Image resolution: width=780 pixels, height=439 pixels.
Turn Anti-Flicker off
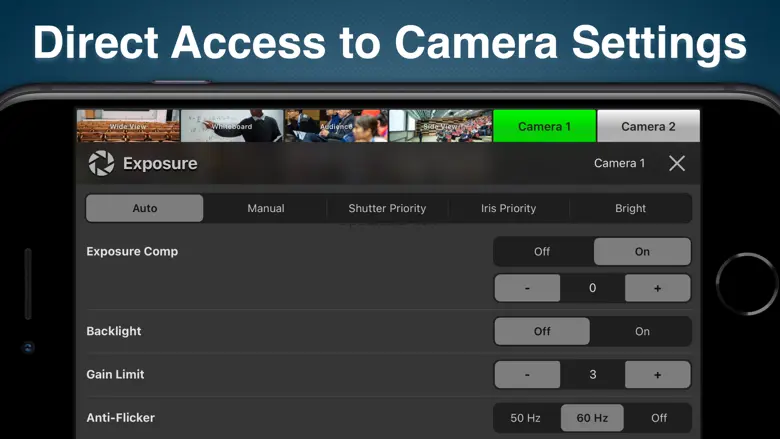[659, 417]
